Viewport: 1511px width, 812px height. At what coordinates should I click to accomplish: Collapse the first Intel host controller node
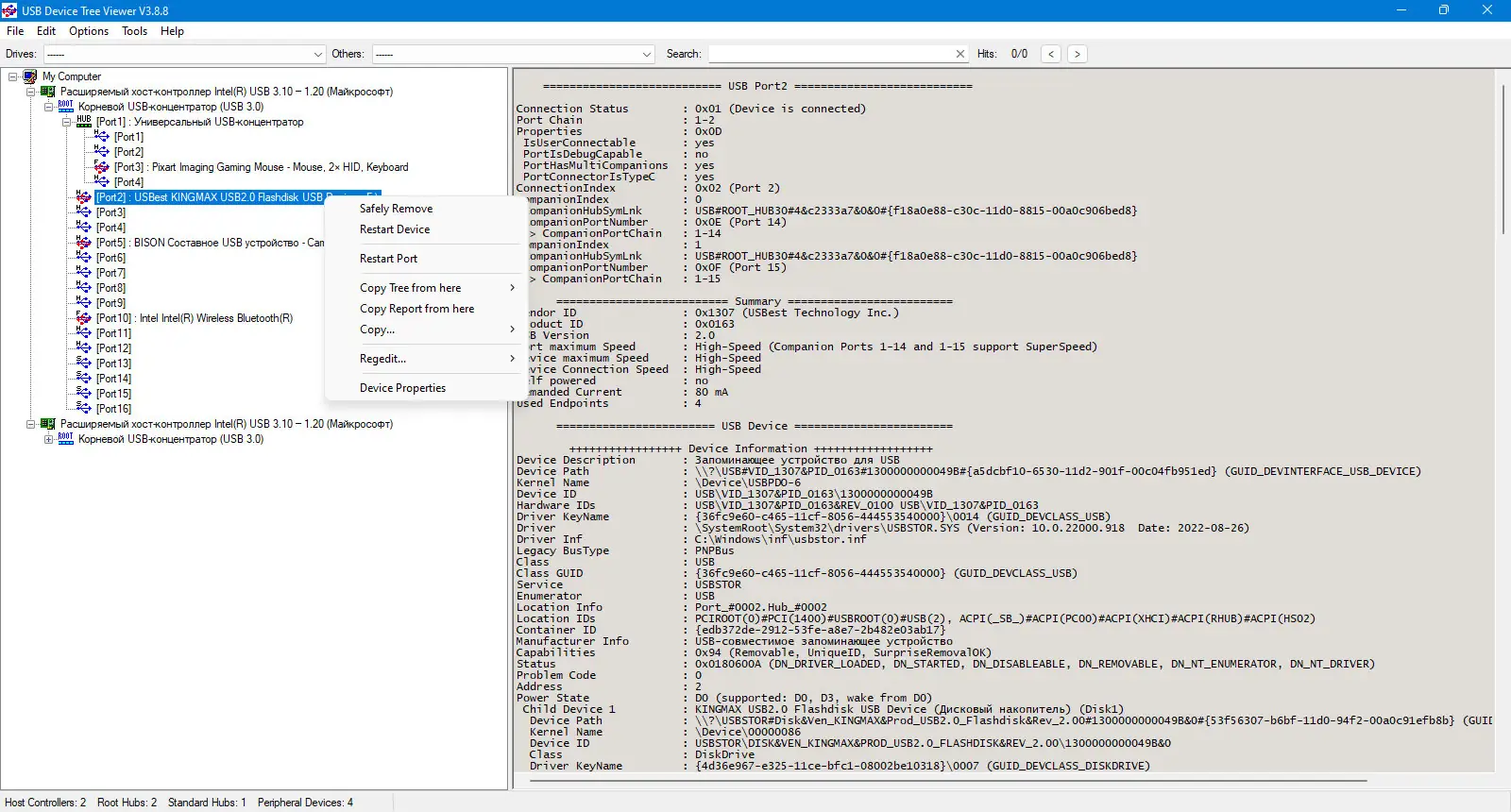click(x=31, y=92)
